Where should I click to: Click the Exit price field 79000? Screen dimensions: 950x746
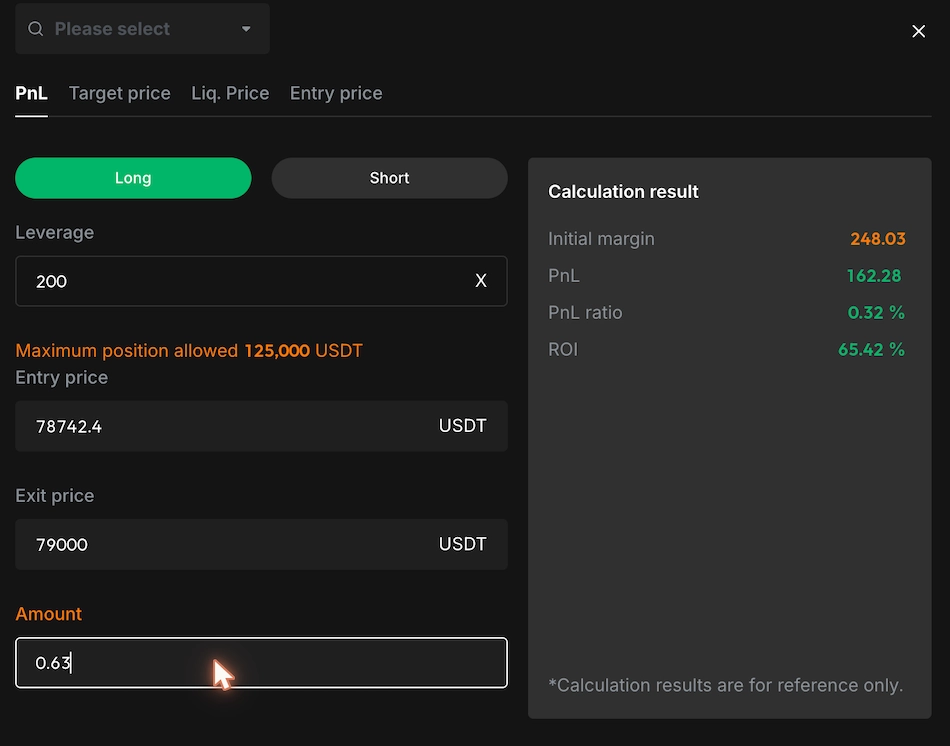pyautogui.click(x=261, y=544)
